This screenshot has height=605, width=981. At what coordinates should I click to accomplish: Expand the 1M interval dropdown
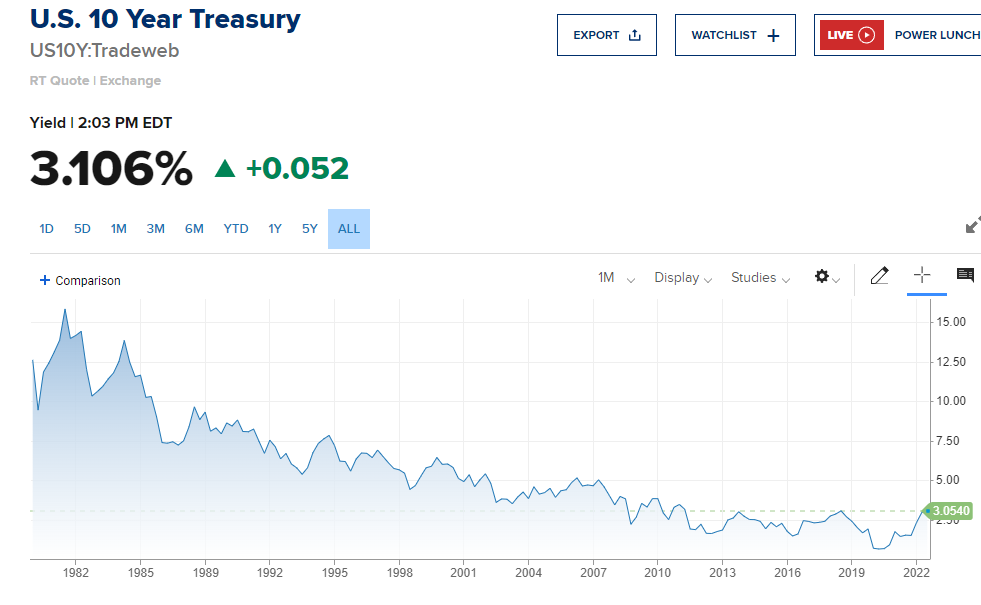pos(616,278)
